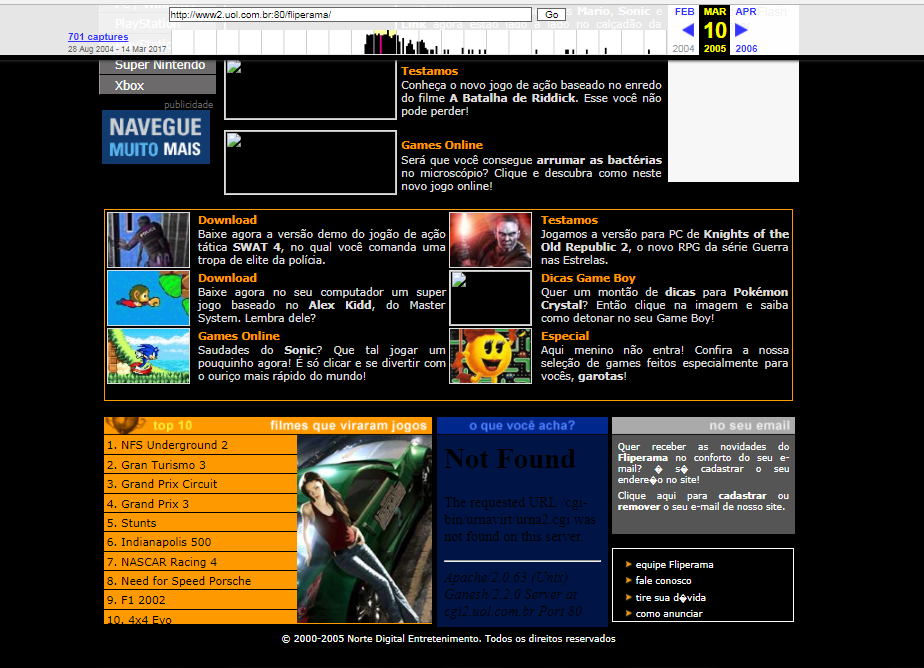
Task: Open the como anunciar link
Action: coord(669,613)
